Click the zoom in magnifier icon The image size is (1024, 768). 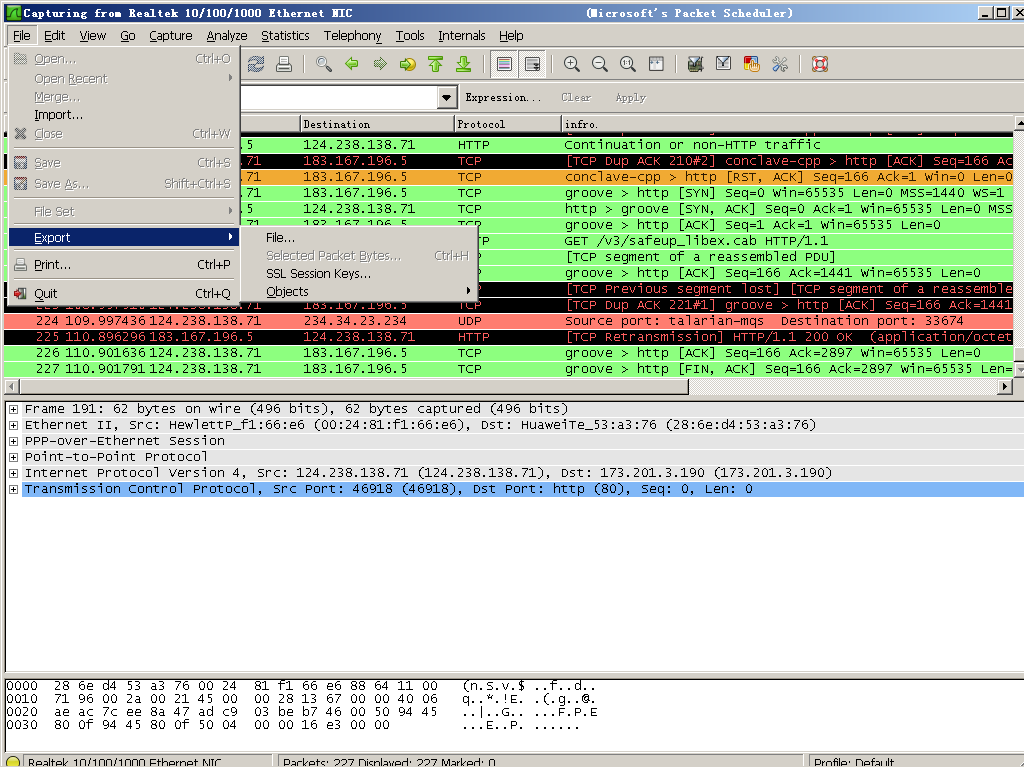tap(572, 64)
